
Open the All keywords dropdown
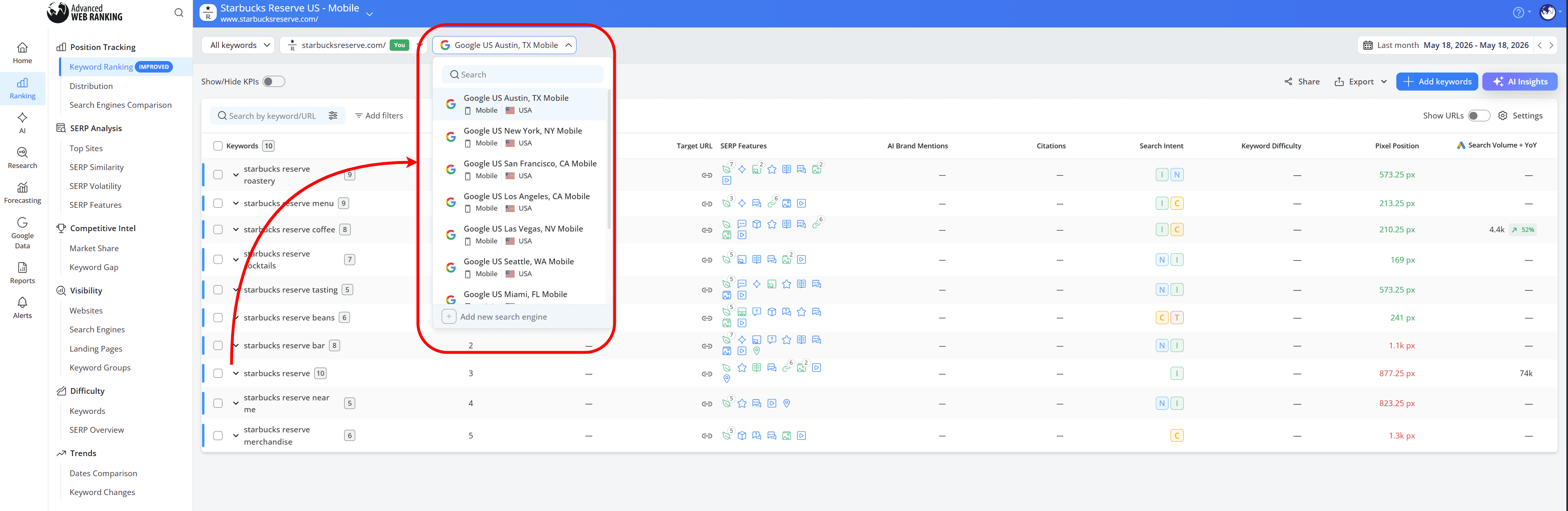click(x=238, y=45)
